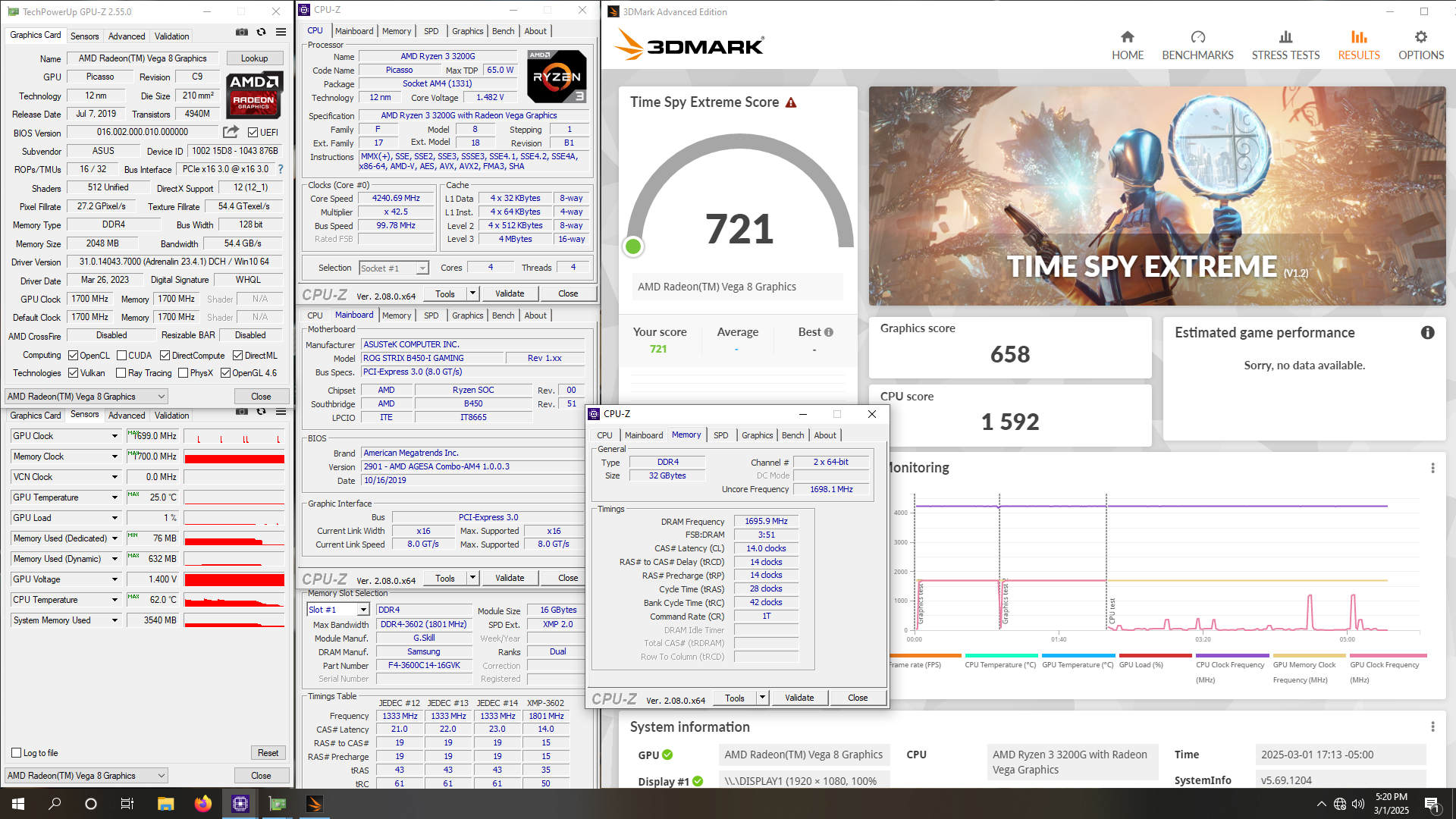The image size is (1456, 819).
Task: Open Bench tab in top CPU-Z window
Action: coord(503,31)
